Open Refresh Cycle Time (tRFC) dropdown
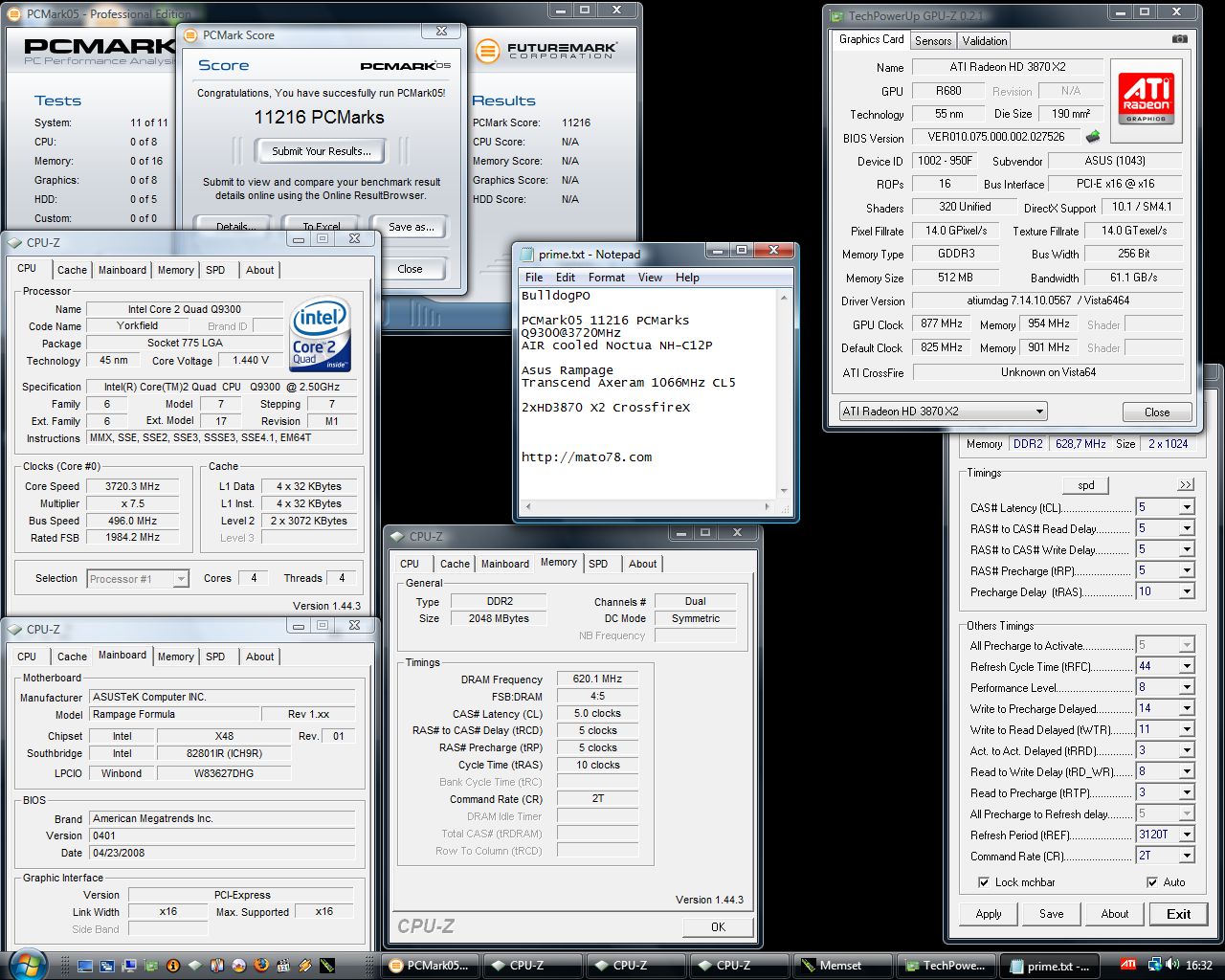 pyautogui.click(x=1187, y=666)
